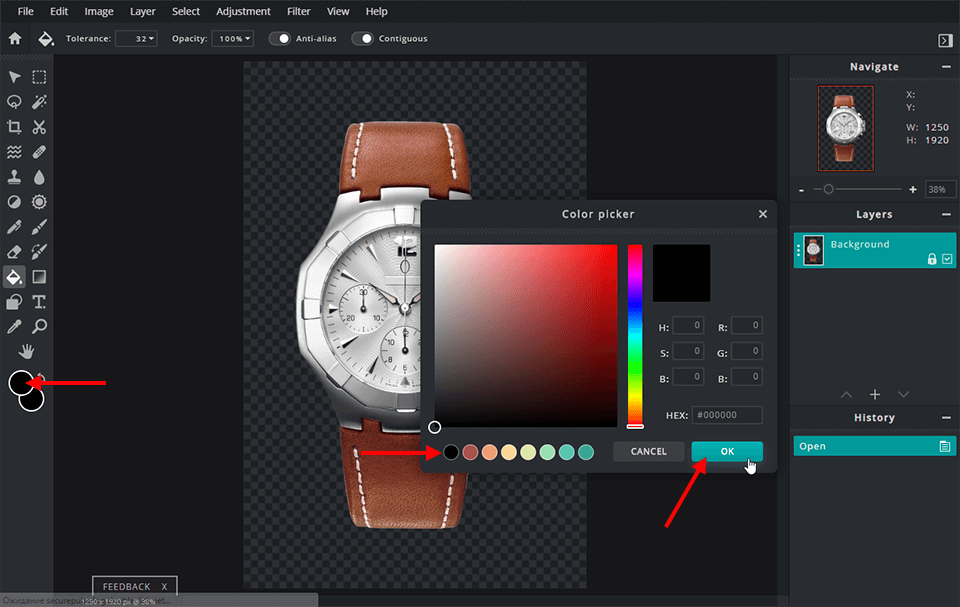Select the Magic Wand tool
Image resolution: width=960 pixels, height=607 pixels.
(x=38, y=101)
